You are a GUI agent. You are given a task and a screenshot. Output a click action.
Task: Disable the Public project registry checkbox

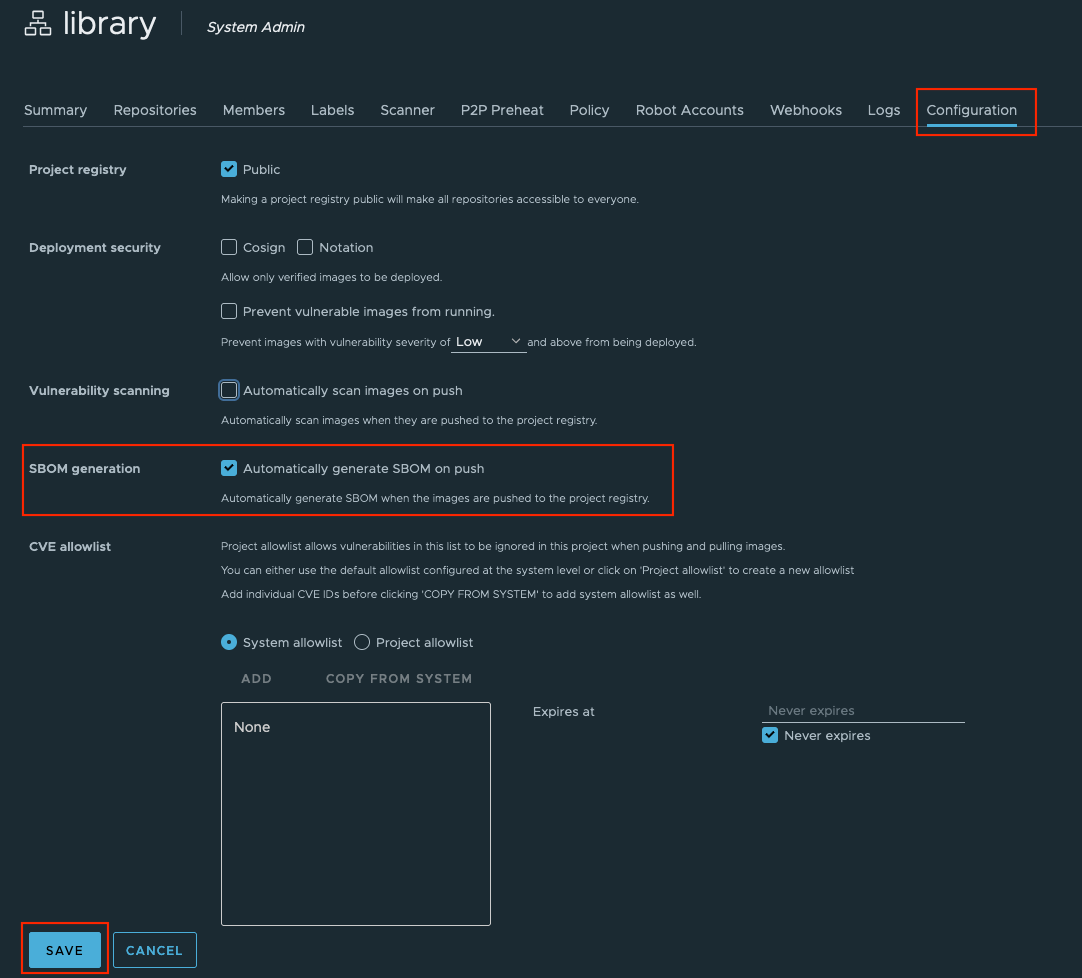(229, 169)
